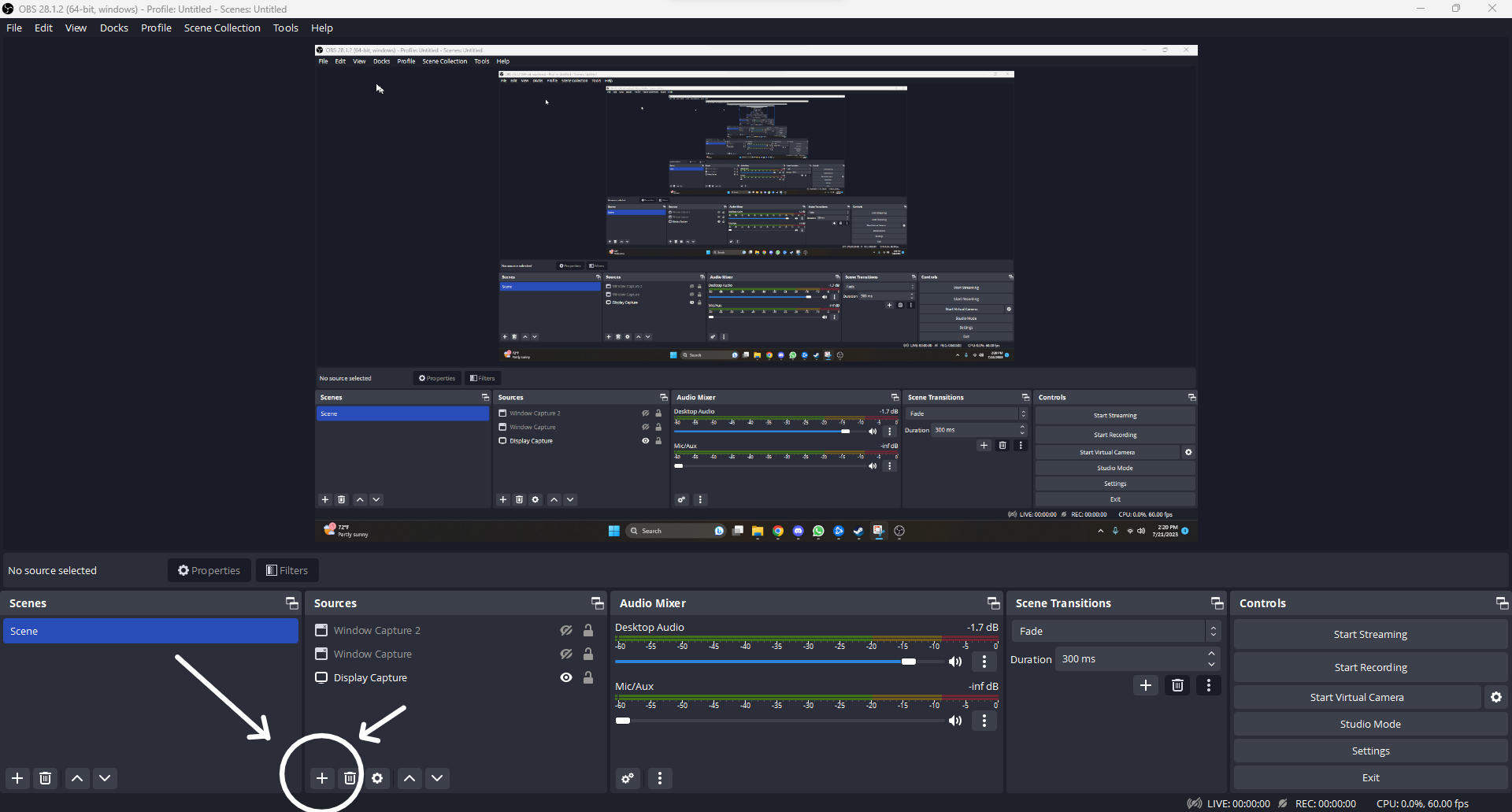Open the View menu
Image resolution: width=1512 pixels, height=812 pixels.
(76, 28)
